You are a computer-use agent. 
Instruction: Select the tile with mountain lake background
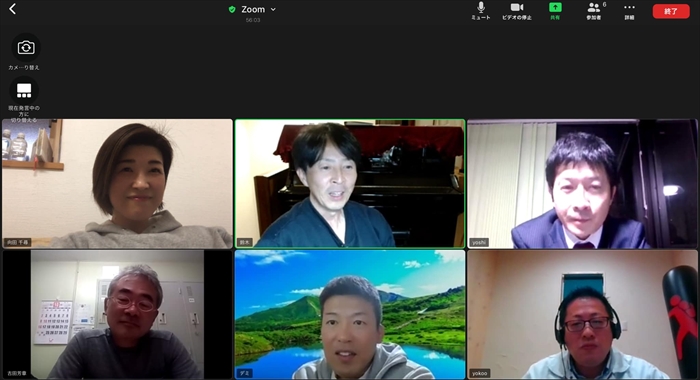[350, 314]
